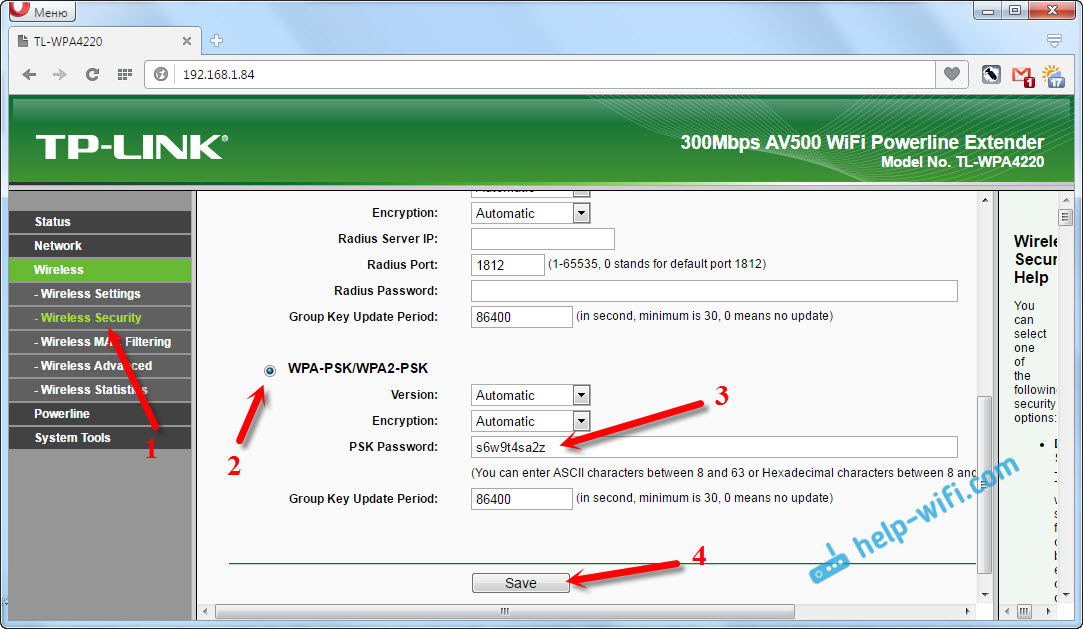The height and width of the screenshot is (629, 1083).
Task: Click the browser forward arrow
Action: (x=60, y=75)
